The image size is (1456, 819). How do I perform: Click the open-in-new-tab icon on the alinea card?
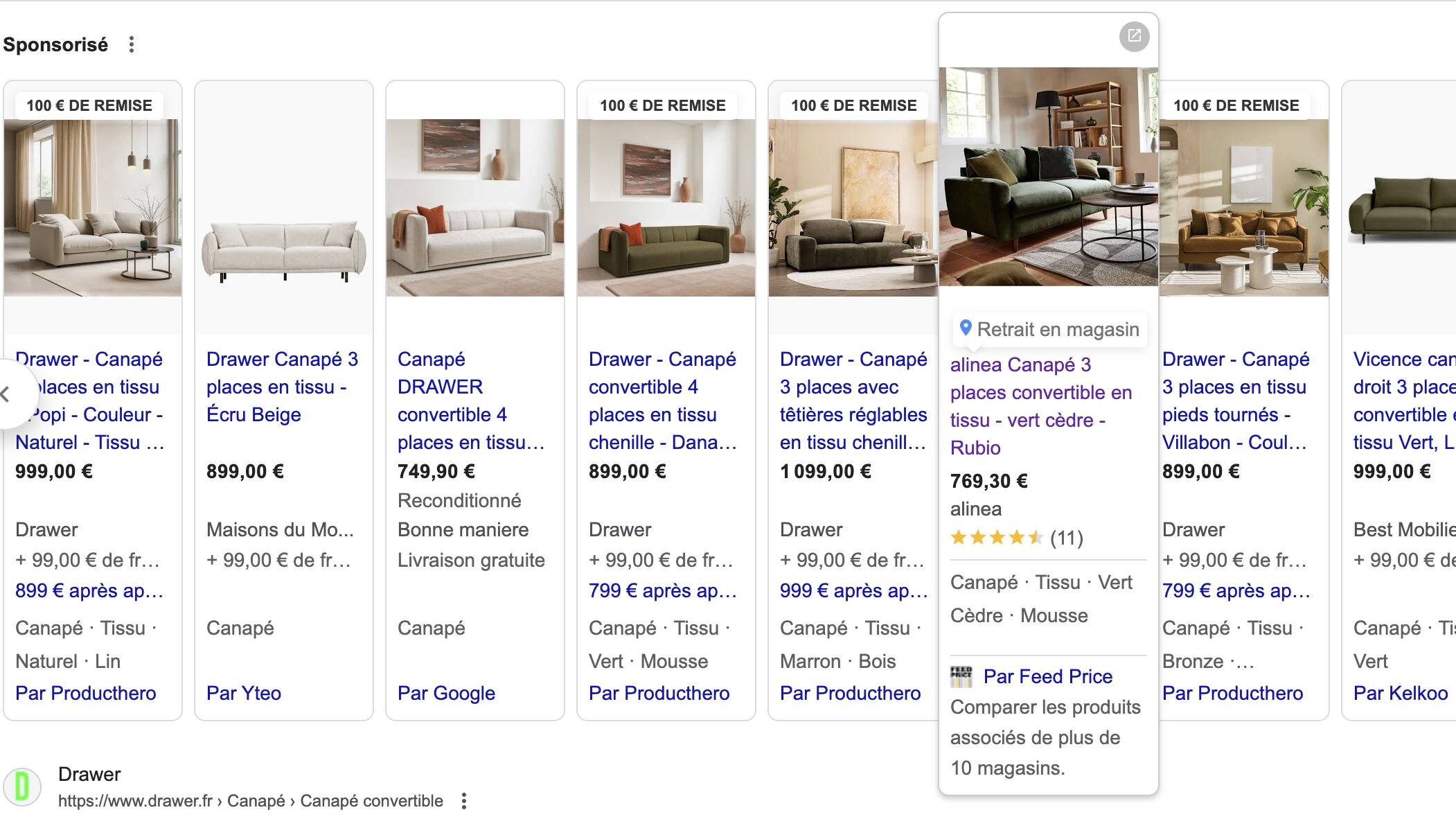click(x=1134, y=36)
